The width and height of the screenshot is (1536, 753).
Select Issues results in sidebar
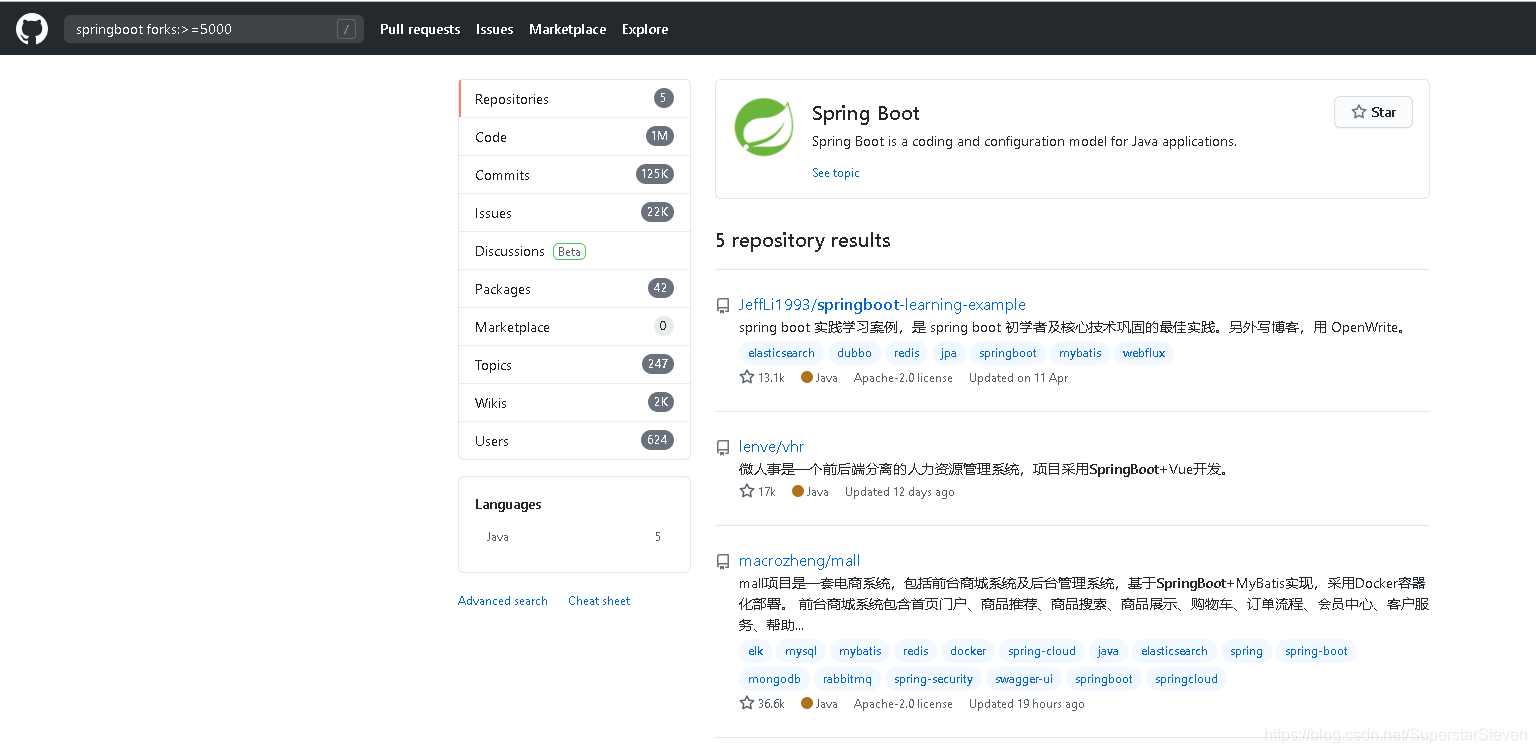pyautogui.click(x=574, y=213)
